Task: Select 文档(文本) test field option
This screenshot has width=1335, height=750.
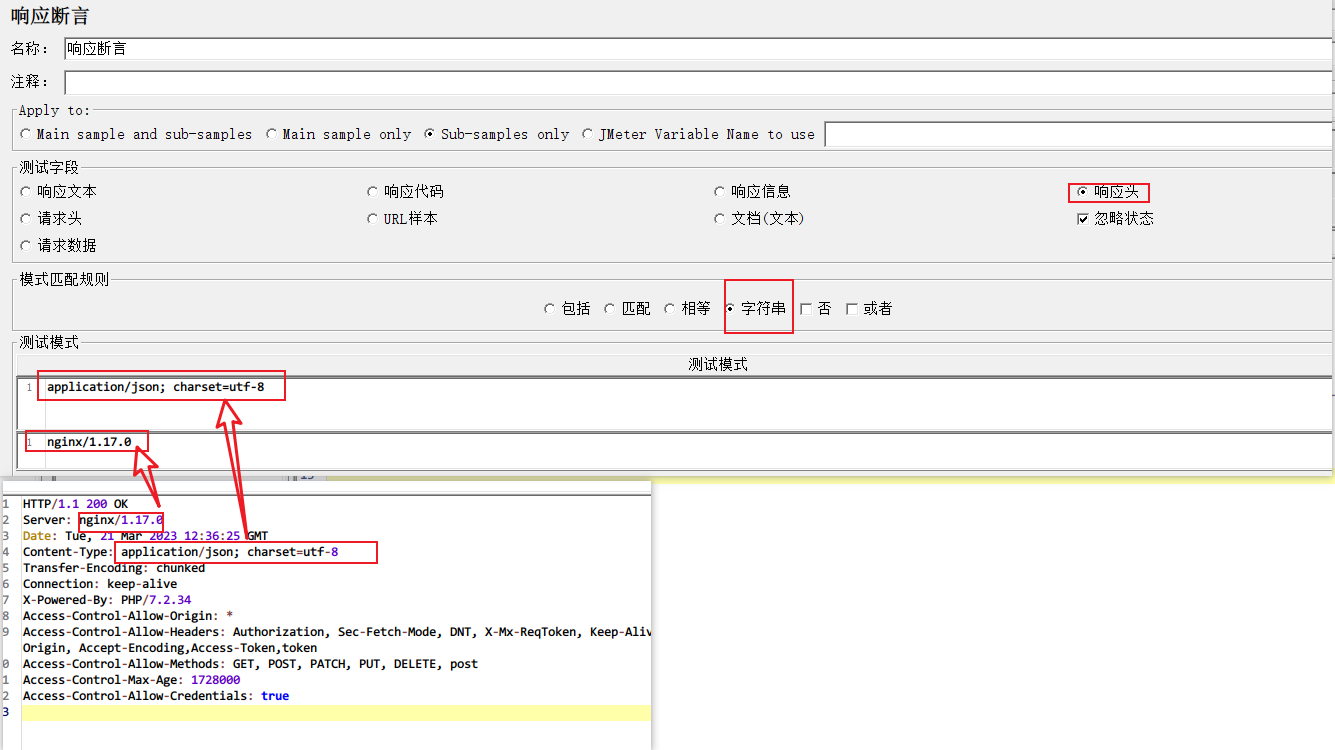Action: point(720,218)
